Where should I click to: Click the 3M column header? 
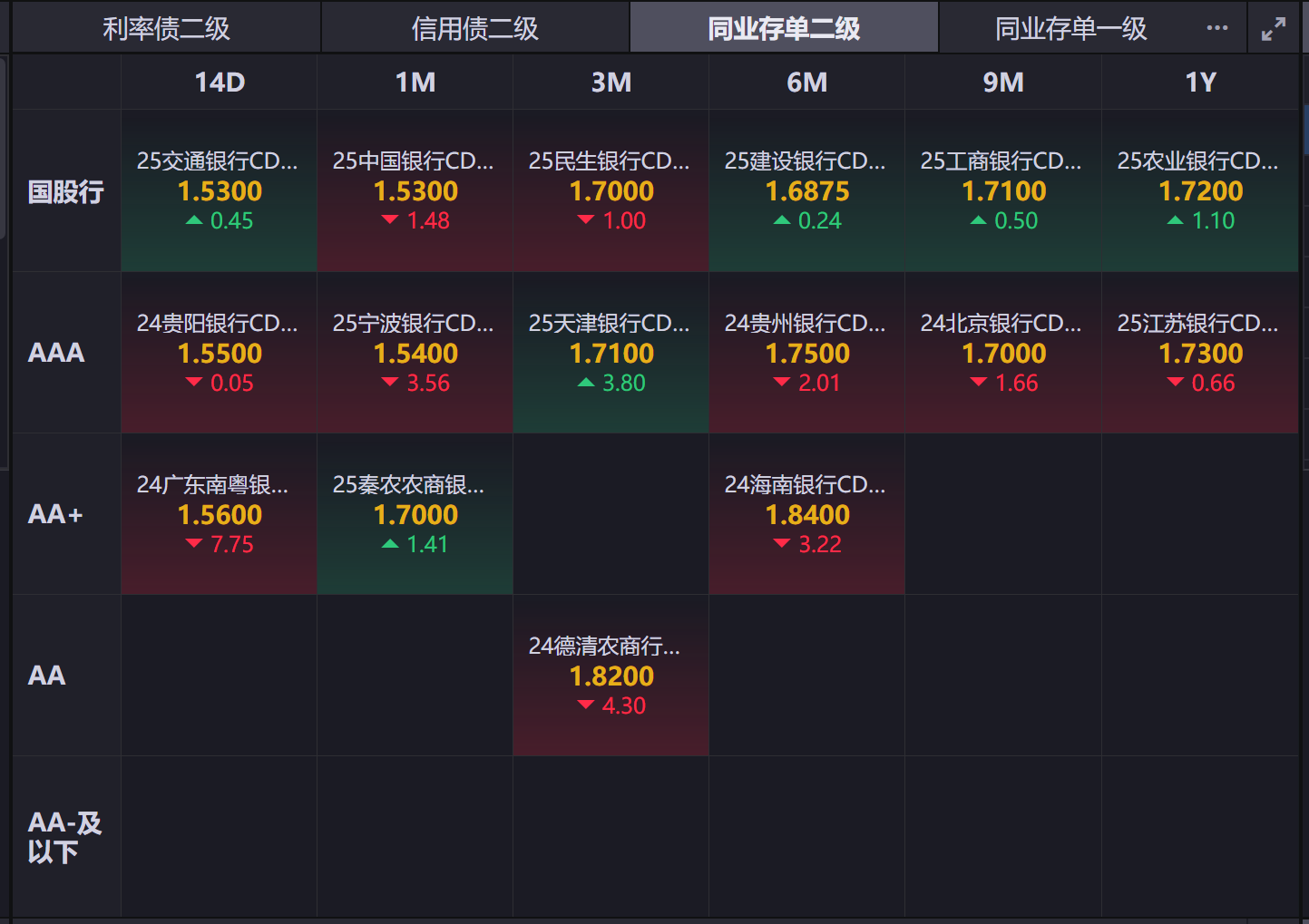pyautogui.click(x=611, y=83)
